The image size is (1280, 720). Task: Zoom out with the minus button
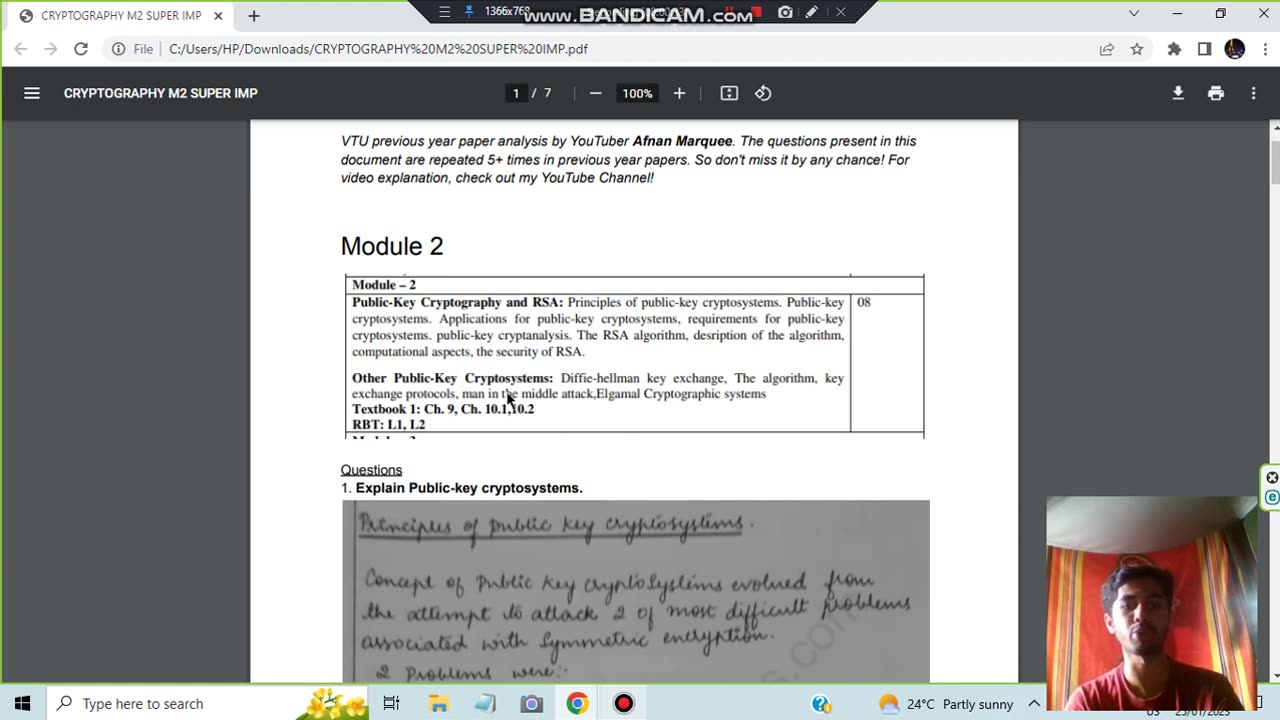(595, 93)
